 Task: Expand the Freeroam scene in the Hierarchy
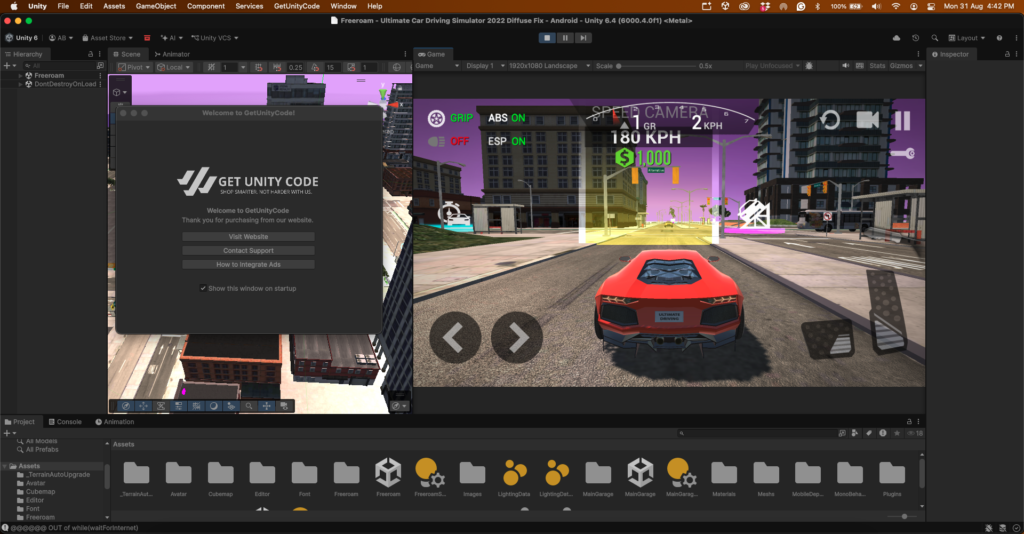point(20,76)
